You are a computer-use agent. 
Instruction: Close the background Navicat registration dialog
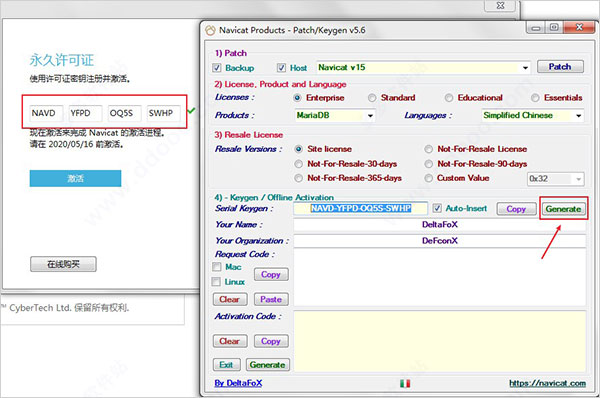point(500,5)
